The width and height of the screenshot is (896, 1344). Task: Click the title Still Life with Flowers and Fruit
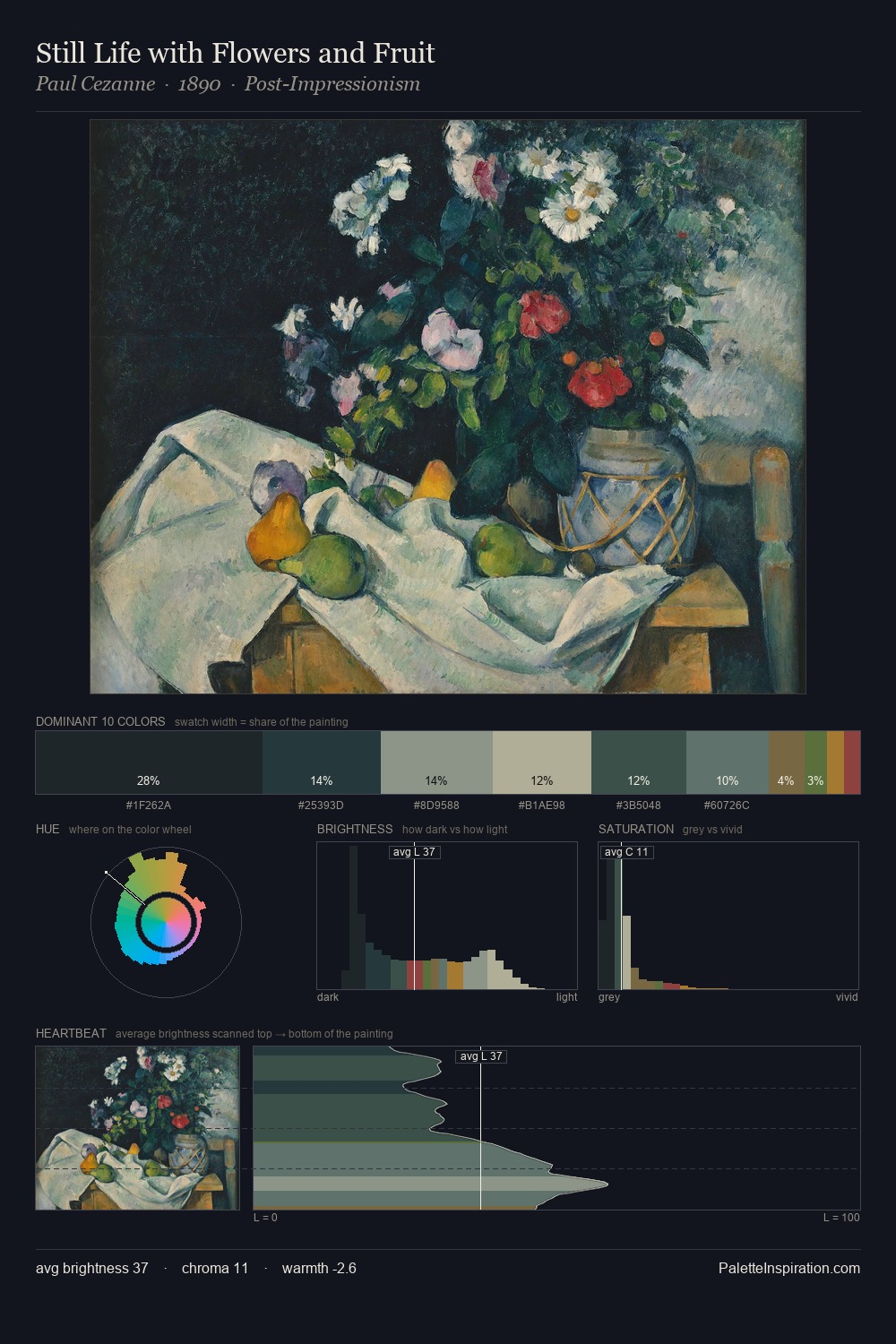click(x=236, y=54)
